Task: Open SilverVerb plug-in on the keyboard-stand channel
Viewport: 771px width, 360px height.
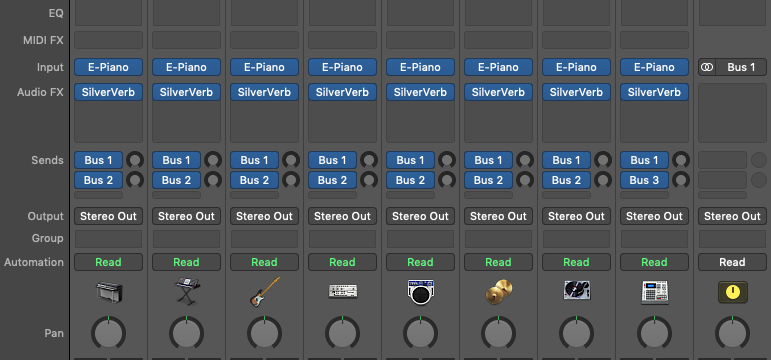Action: (x=186, y=92)
